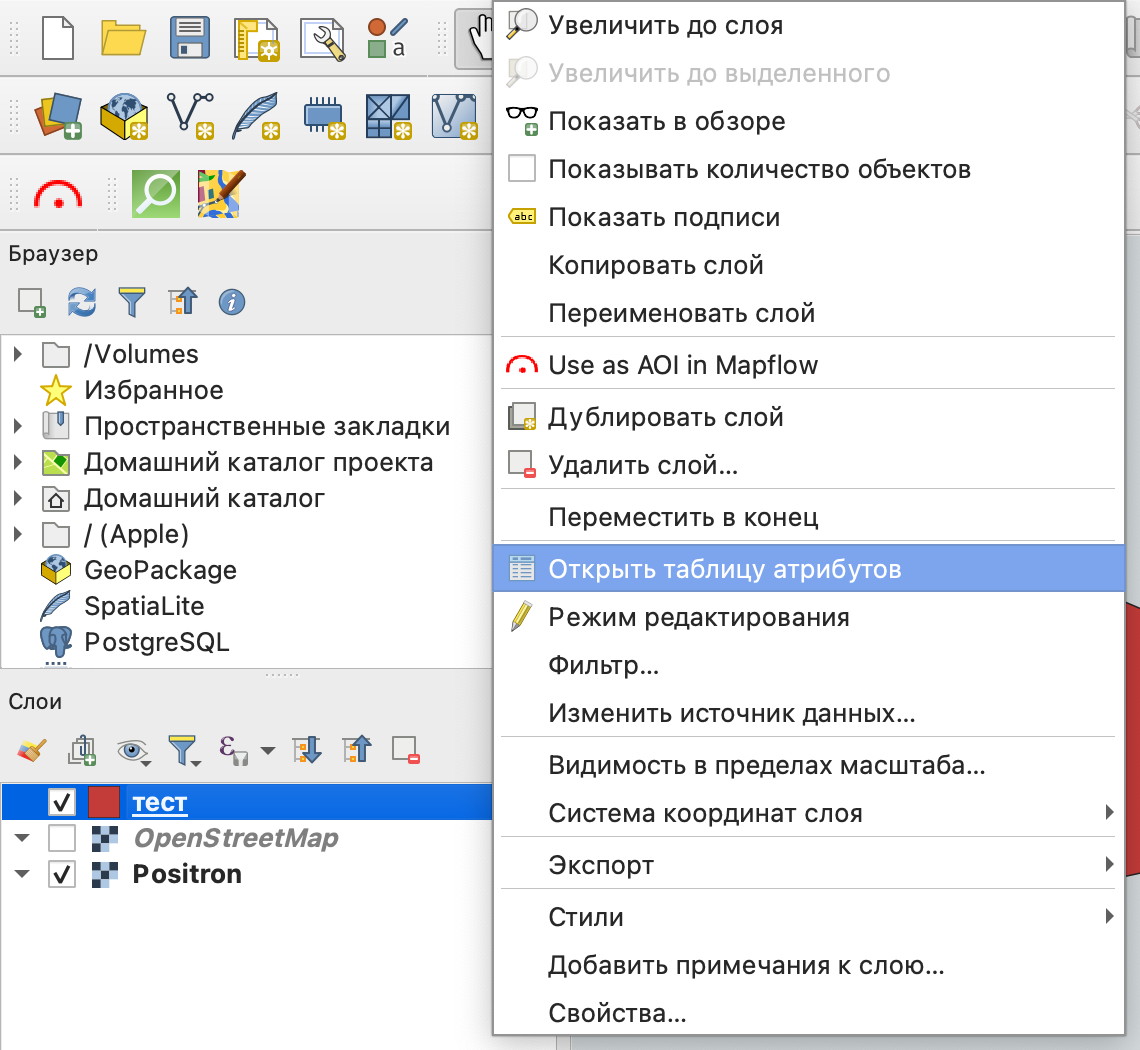
Task: Create a new project with blank page icon
Action: click(x=58, y=38)
